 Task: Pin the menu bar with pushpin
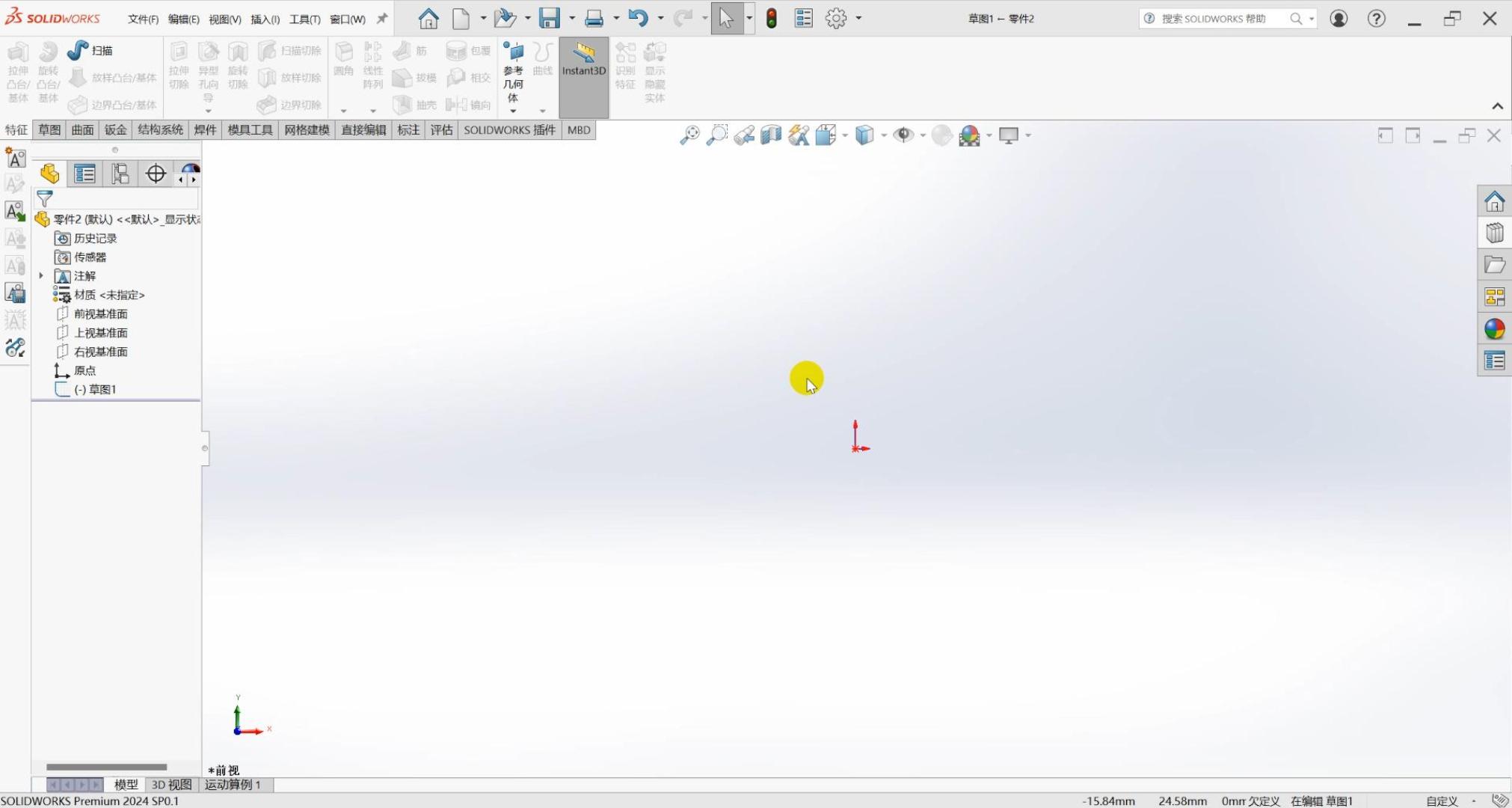click(x=382, y=19)
